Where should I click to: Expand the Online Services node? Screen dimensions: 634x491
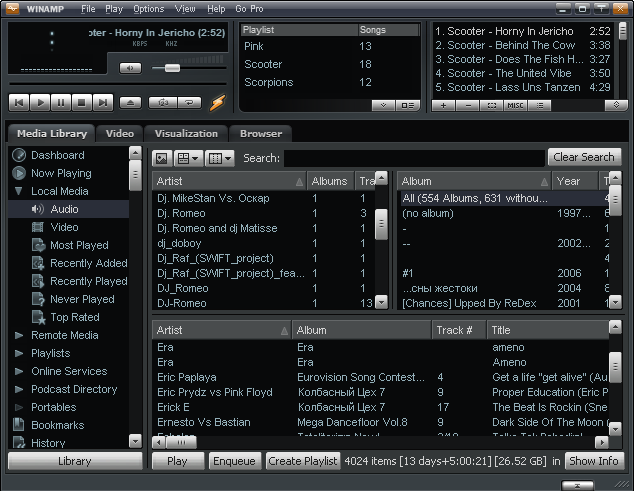point(19,371)
